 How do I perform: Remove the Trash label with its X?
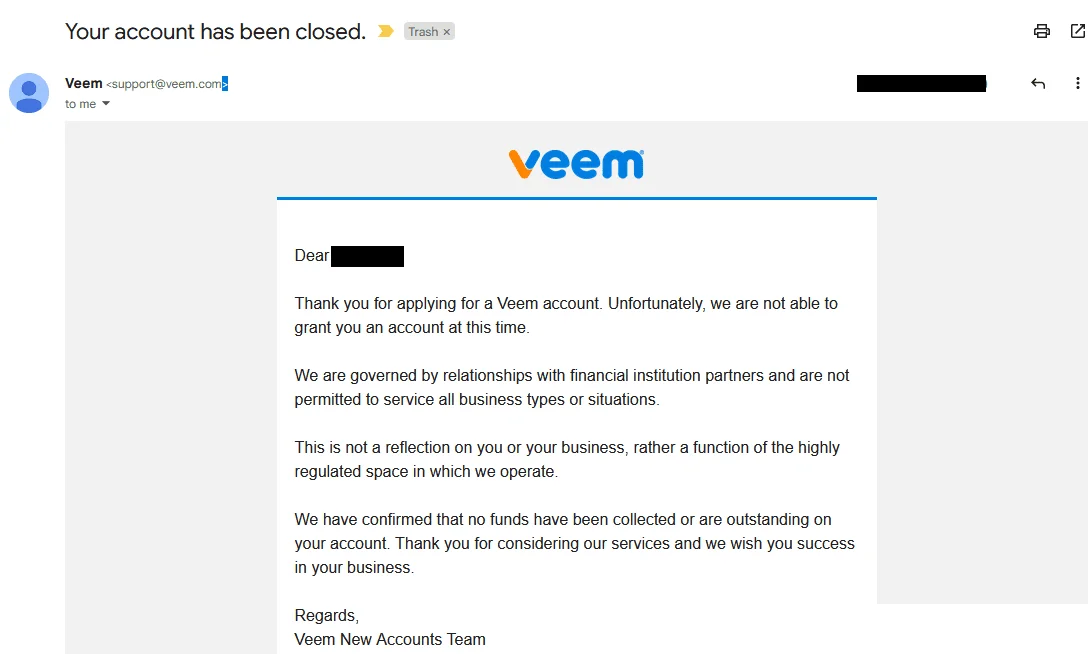(x=447, y=32)
